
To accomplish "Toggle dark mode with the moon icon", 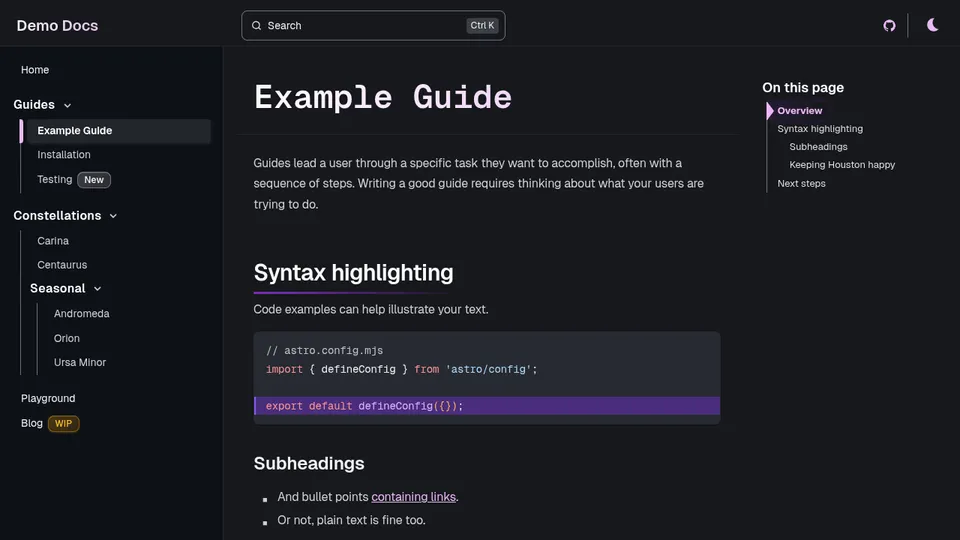I will click(932, 26).
